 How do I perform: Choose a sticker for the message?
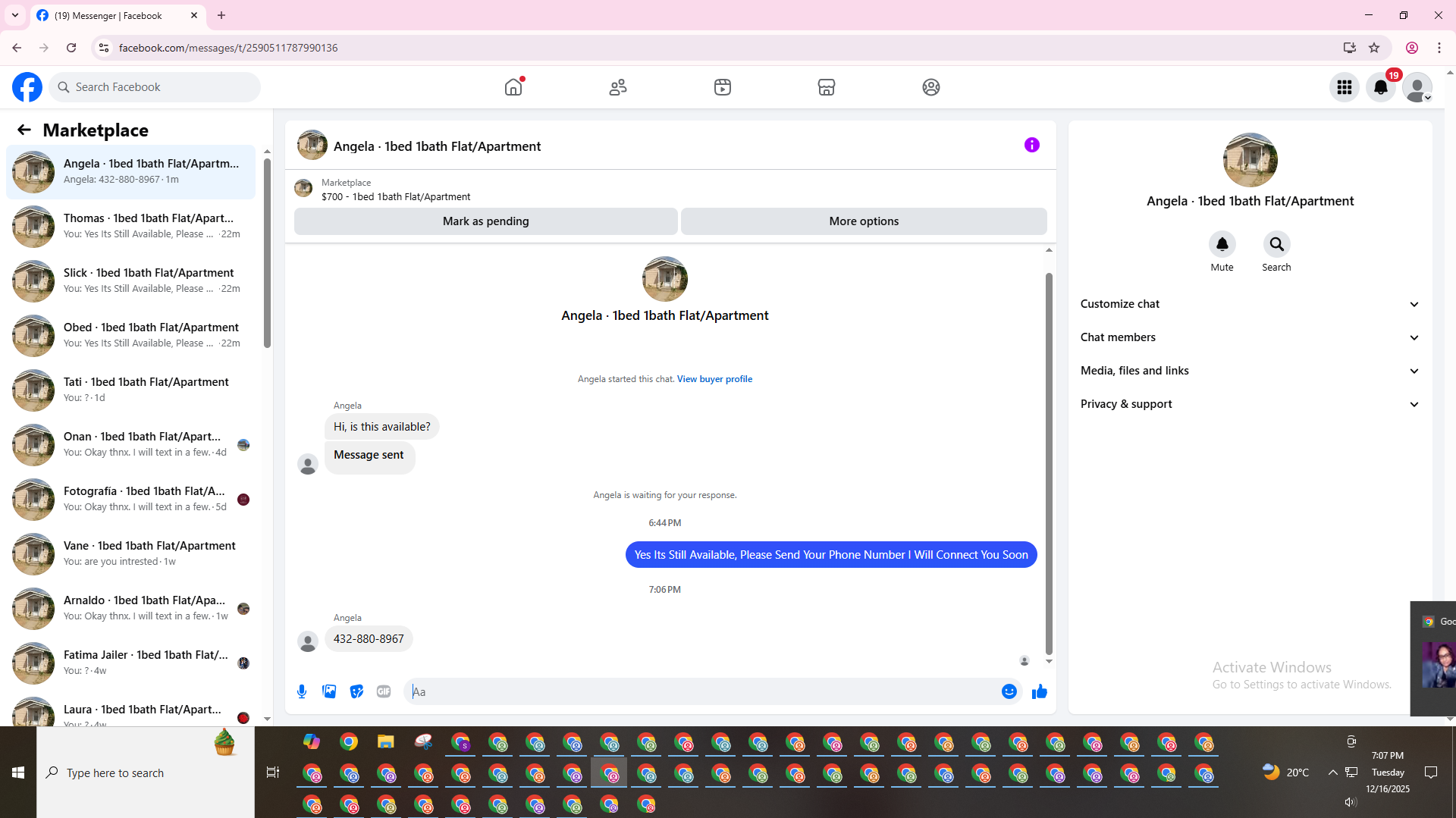pyautogui.click(x=356, y=691)
